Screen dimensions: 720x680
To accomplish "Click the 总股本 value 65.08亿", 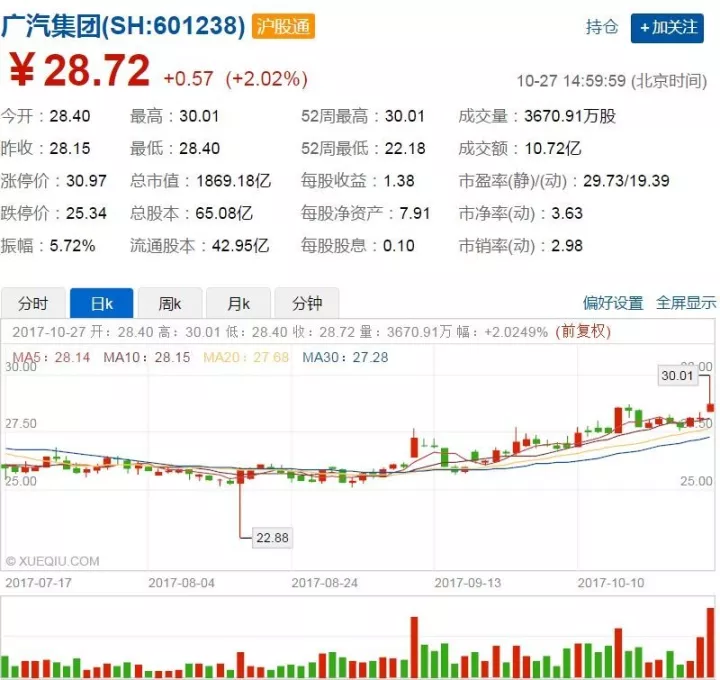I will tap(224, 213).
